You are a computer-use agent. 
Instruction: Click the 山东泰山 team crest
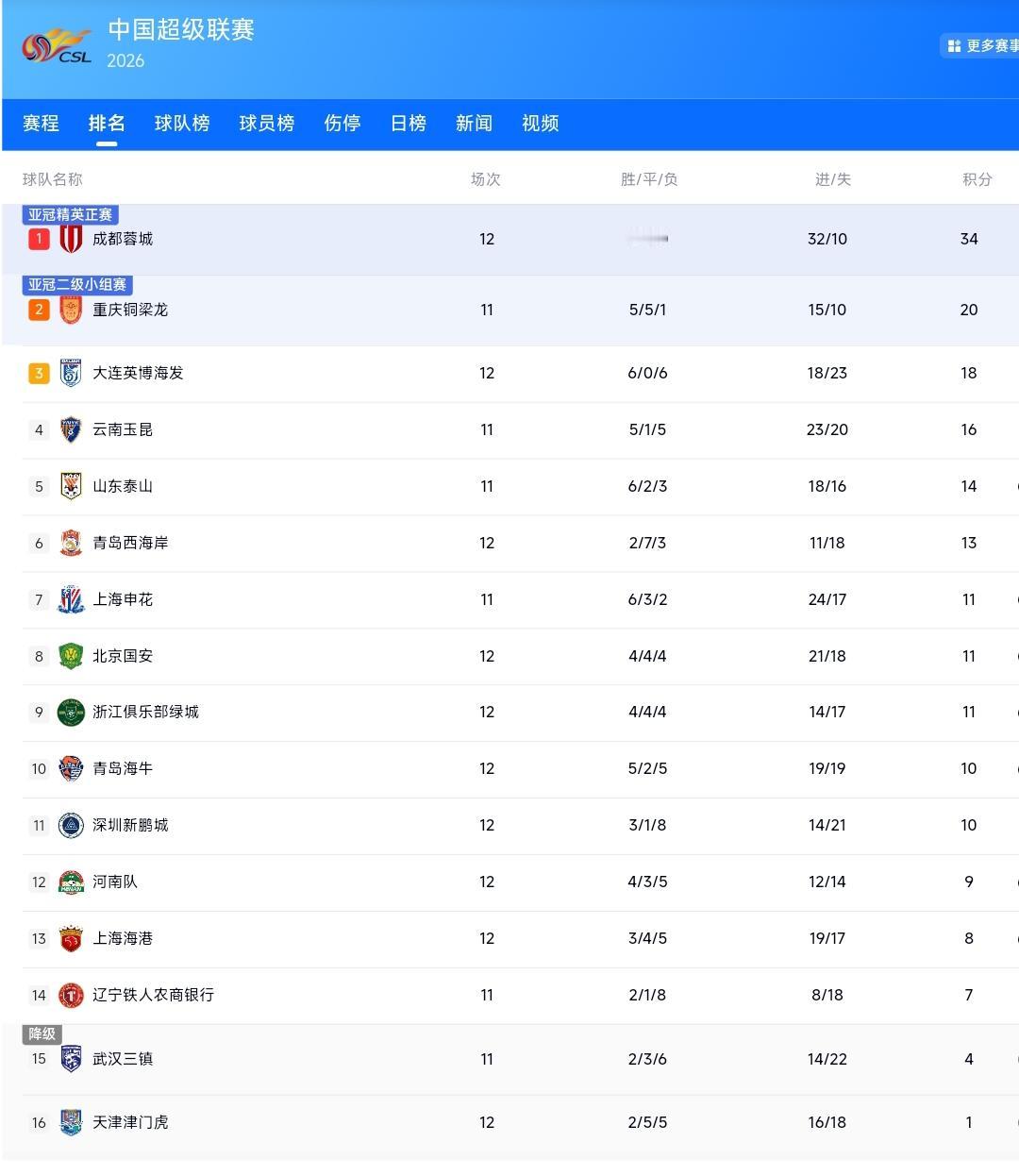pos(71,486)
